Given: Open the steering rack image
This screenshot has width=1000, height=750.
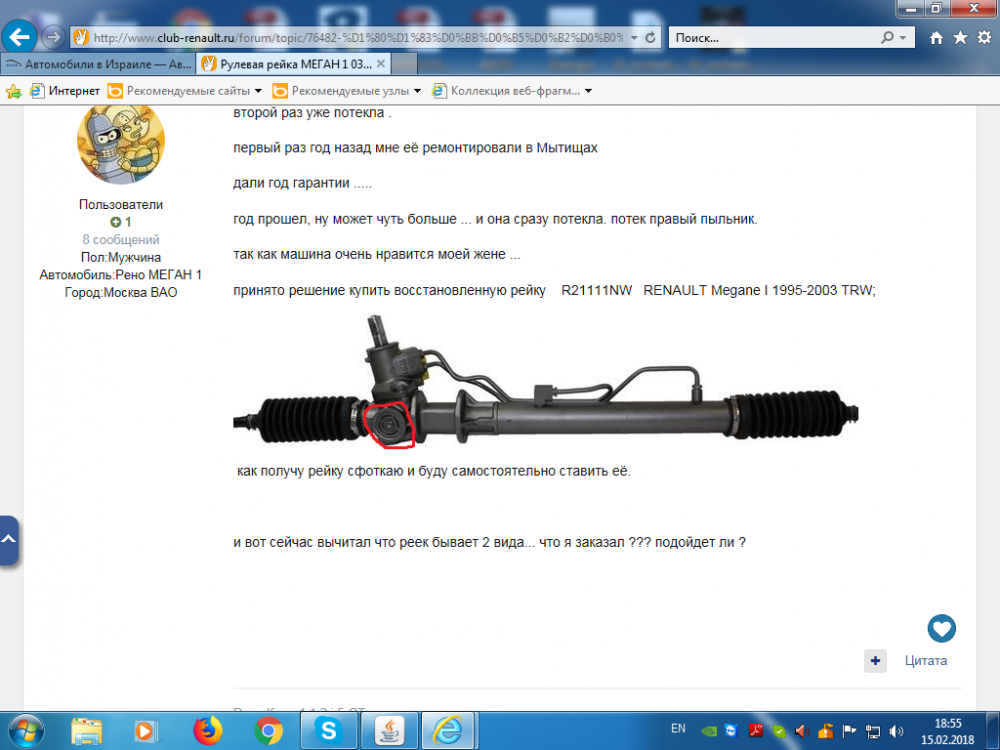Looking at the screenshot, I should pos(546,383).
